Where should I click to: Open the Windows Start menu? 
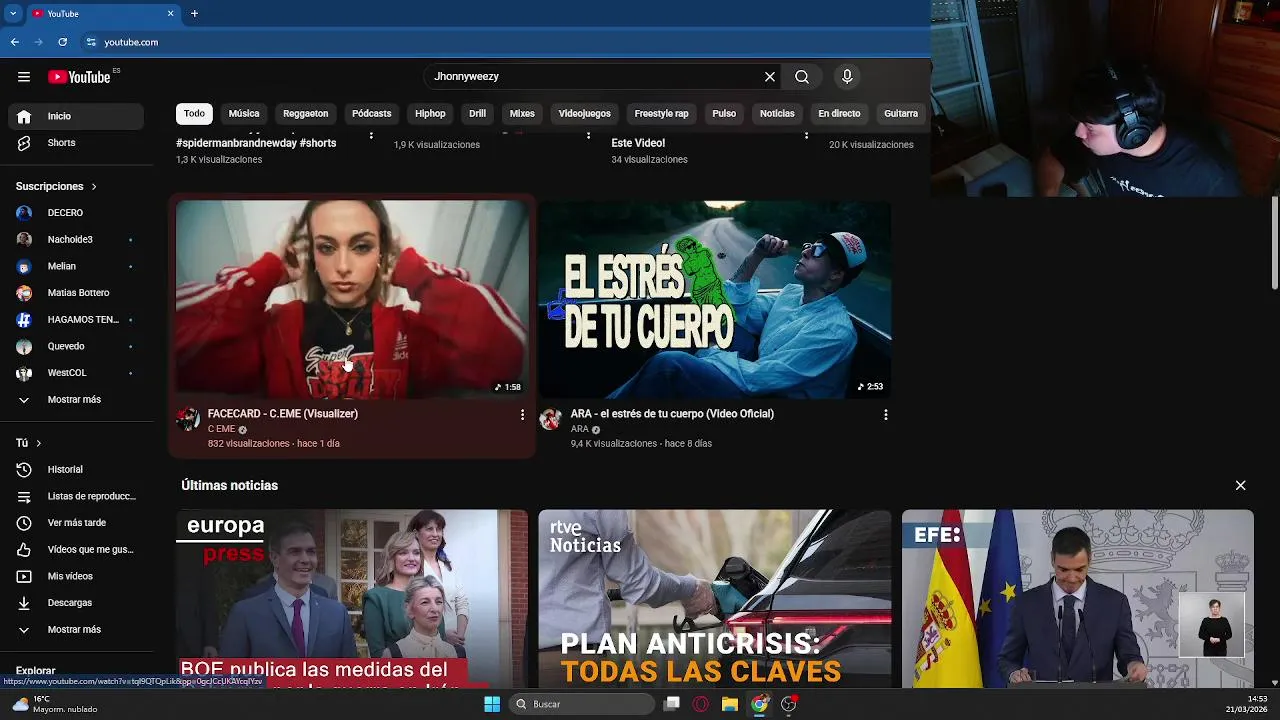492,704
